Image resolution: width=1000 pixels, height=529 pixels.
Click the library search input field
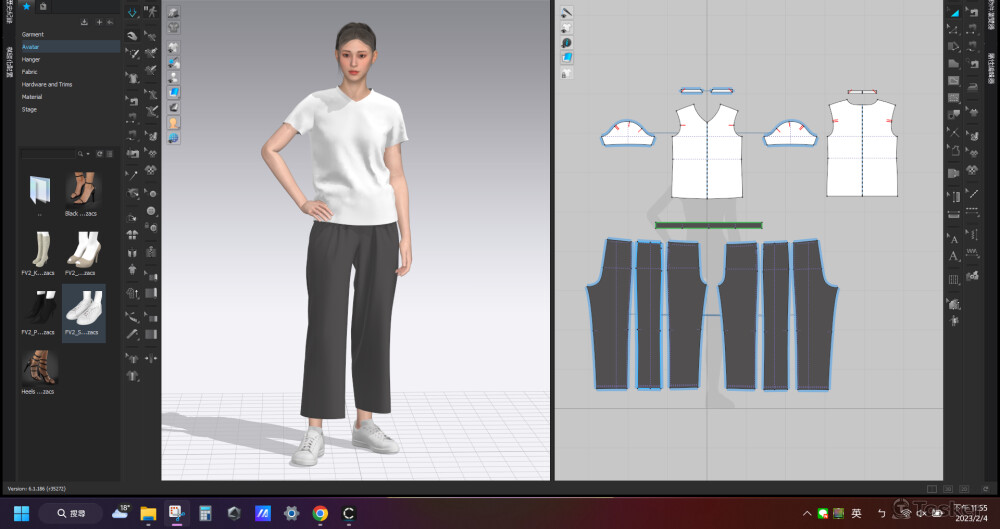[x=50, y=154]
